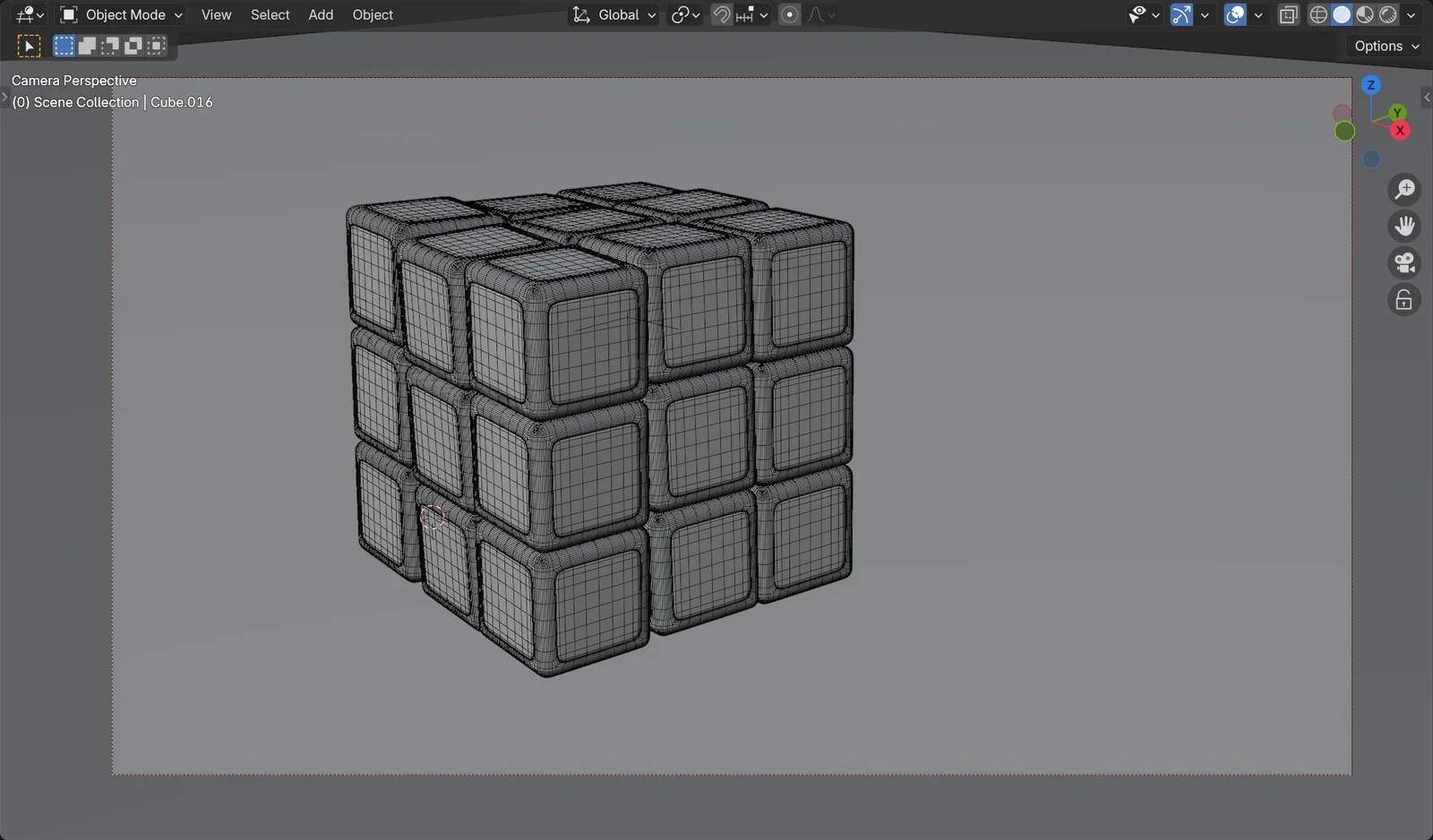Open the Select menu

tap(270, 14)
